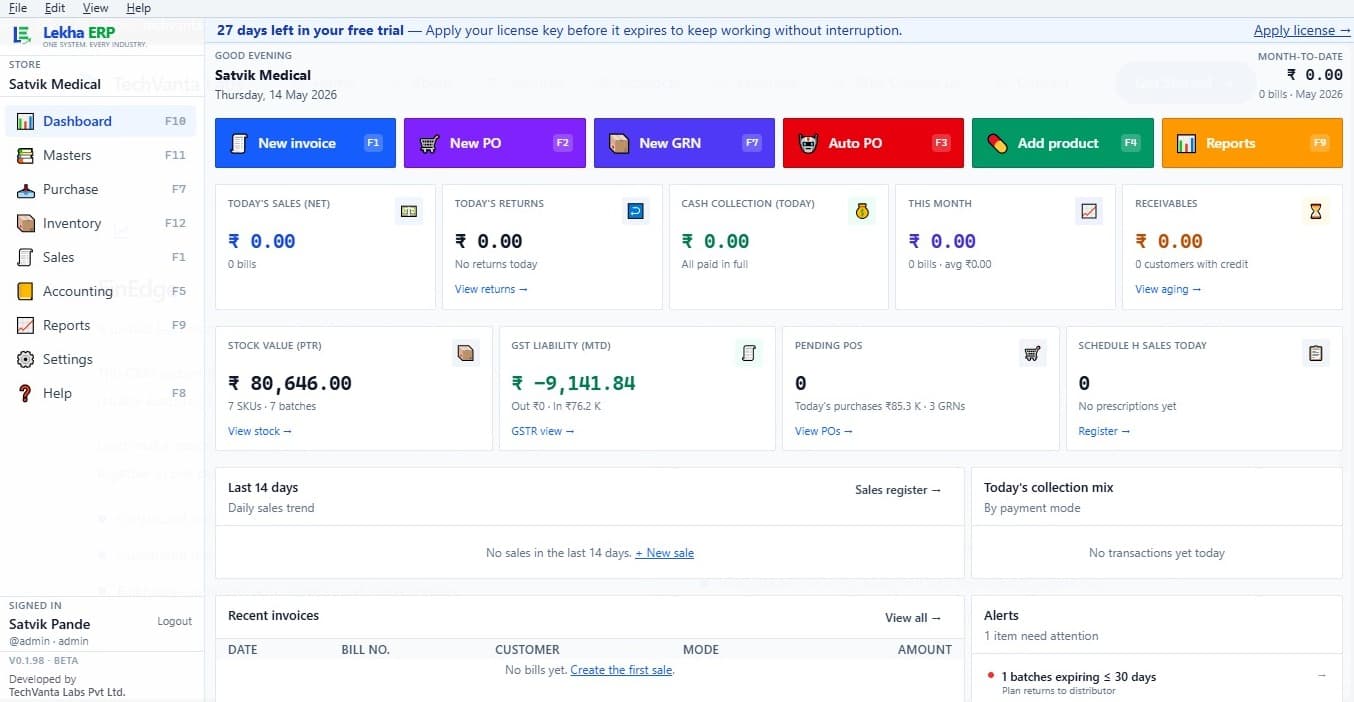
Task: Click the Accounting ledger icon in sidebar
Action: [25, 291]
